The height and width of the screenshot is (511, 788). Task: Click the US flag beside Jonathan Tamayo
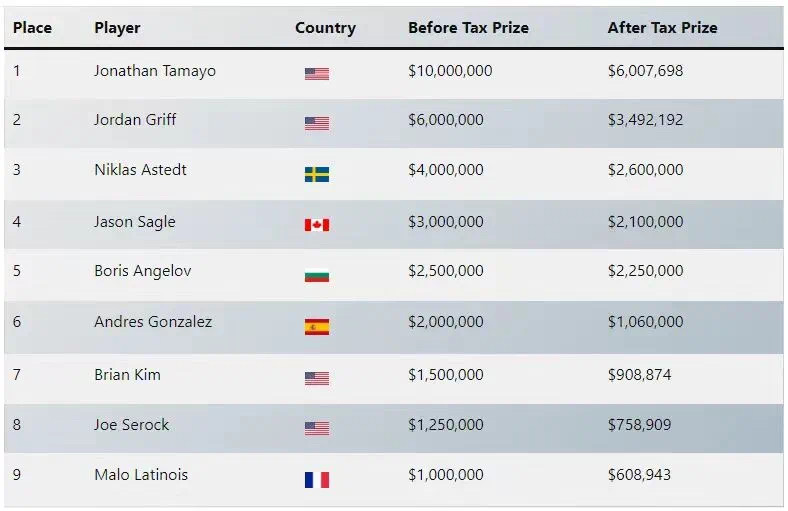[316, 73]
